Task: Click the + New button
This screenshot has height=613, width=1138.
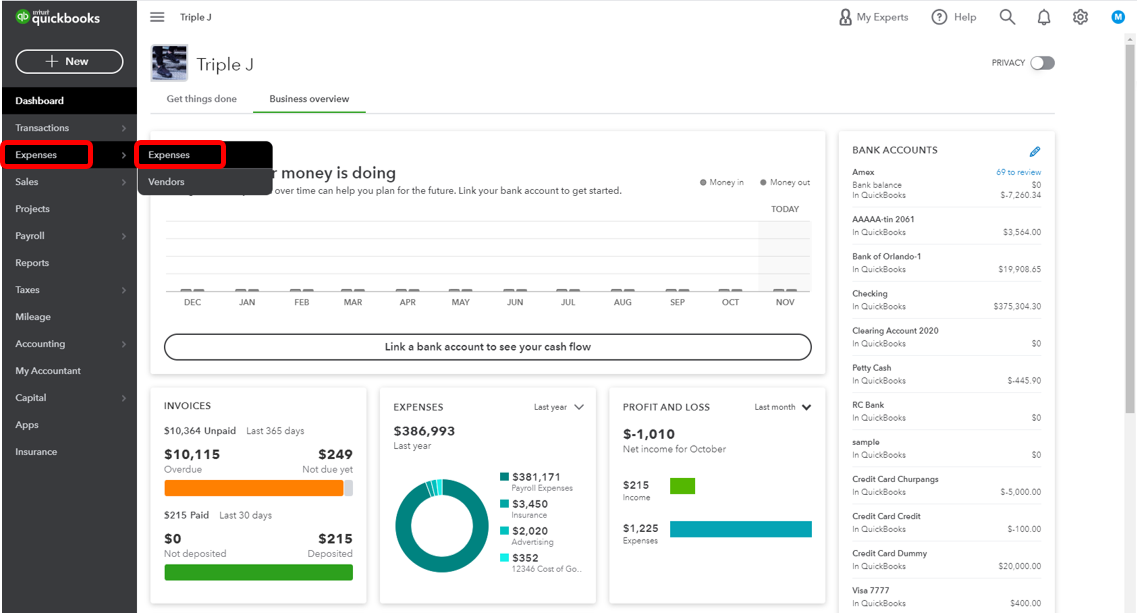Action: pyautogui.click(x=69, y=61)
